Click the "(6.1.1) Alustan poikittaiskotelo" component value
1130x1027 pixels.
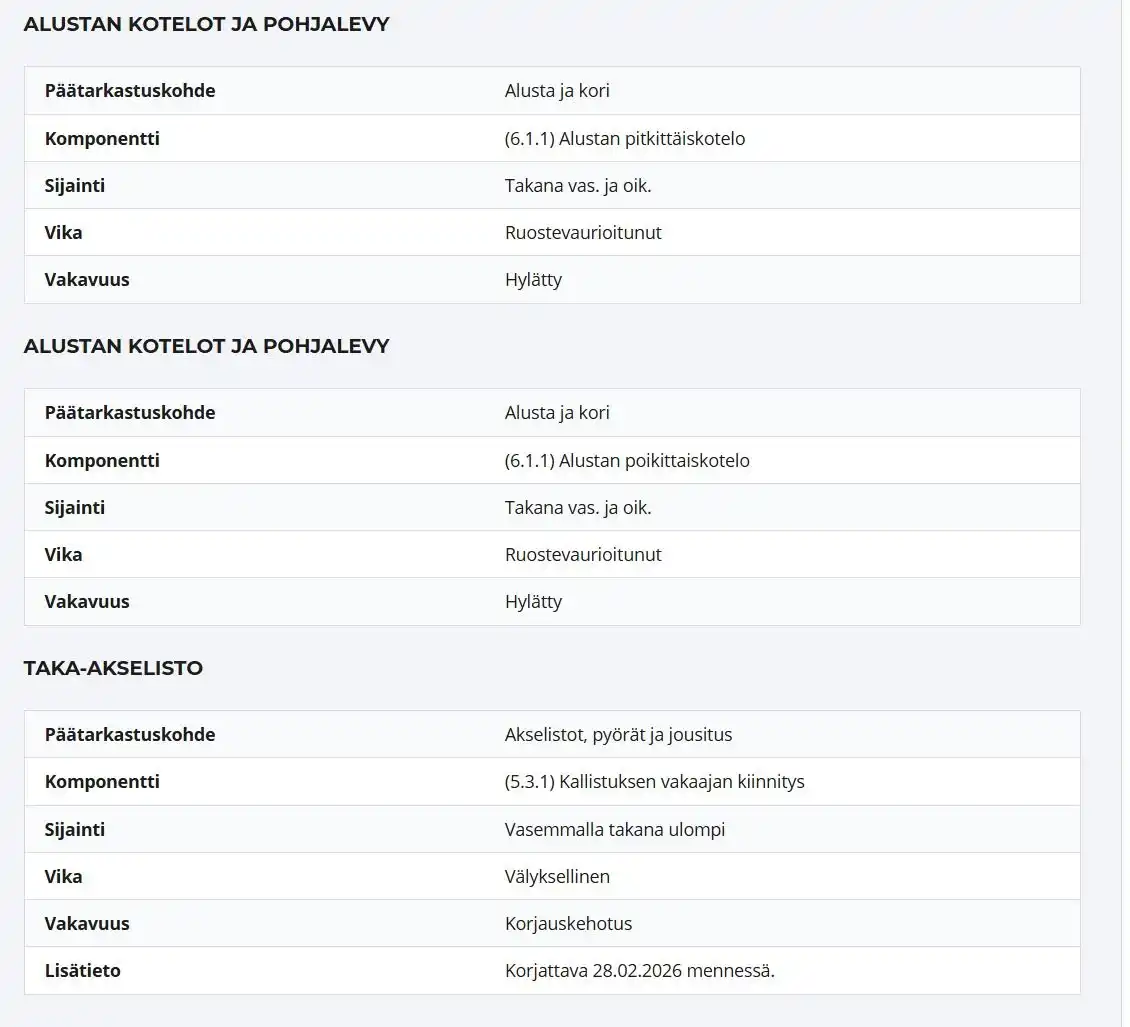coord(627,461)
